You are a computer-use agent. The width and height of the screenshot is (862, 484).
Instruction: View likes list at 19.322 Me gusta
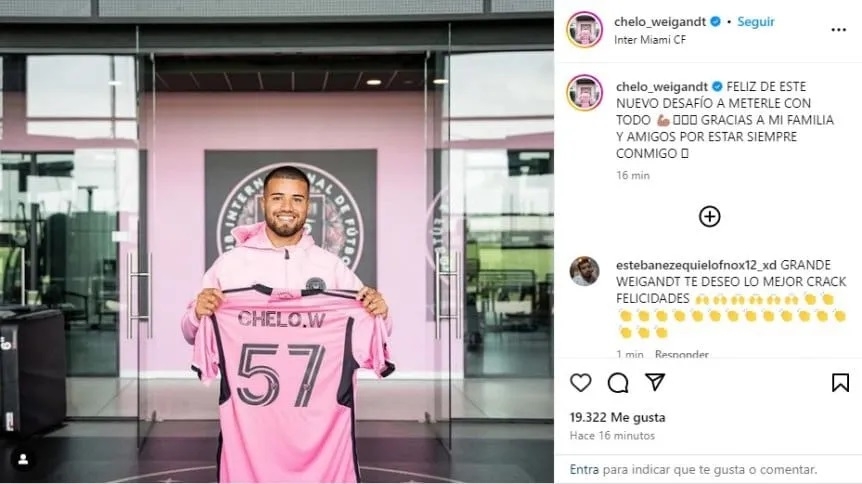(617, 417)
